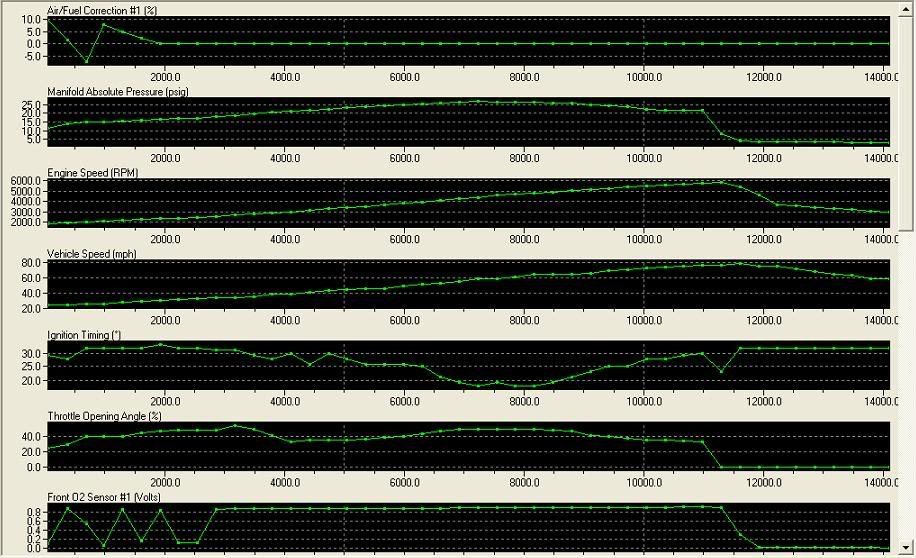Screen dimensions: 916x558
Task: Click the Throttle Opening Angle plot area
Action: point(469,446)
